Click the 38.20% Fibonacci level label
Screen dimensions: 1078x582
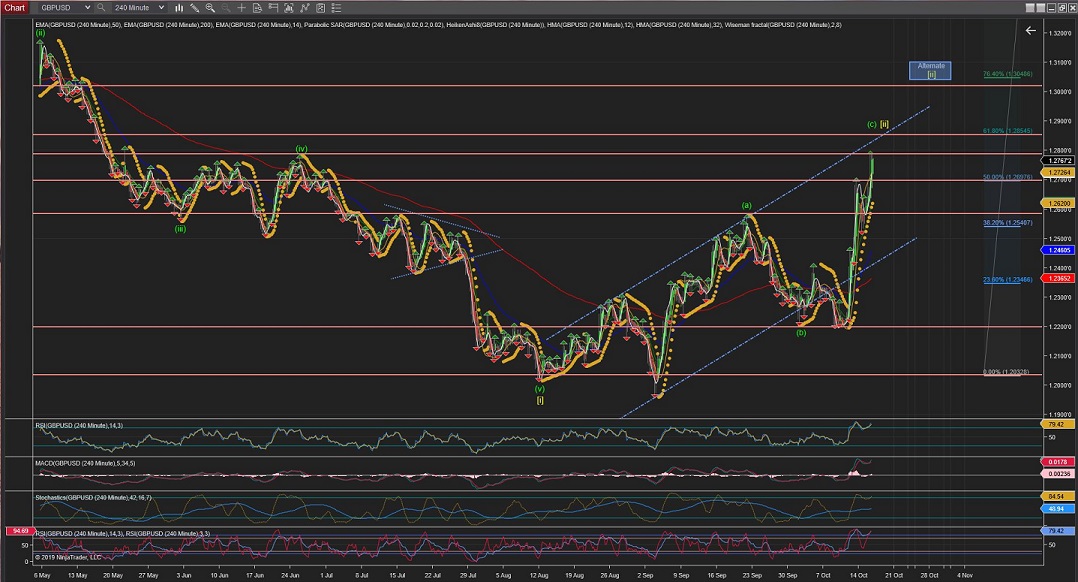pos(1007,223)
